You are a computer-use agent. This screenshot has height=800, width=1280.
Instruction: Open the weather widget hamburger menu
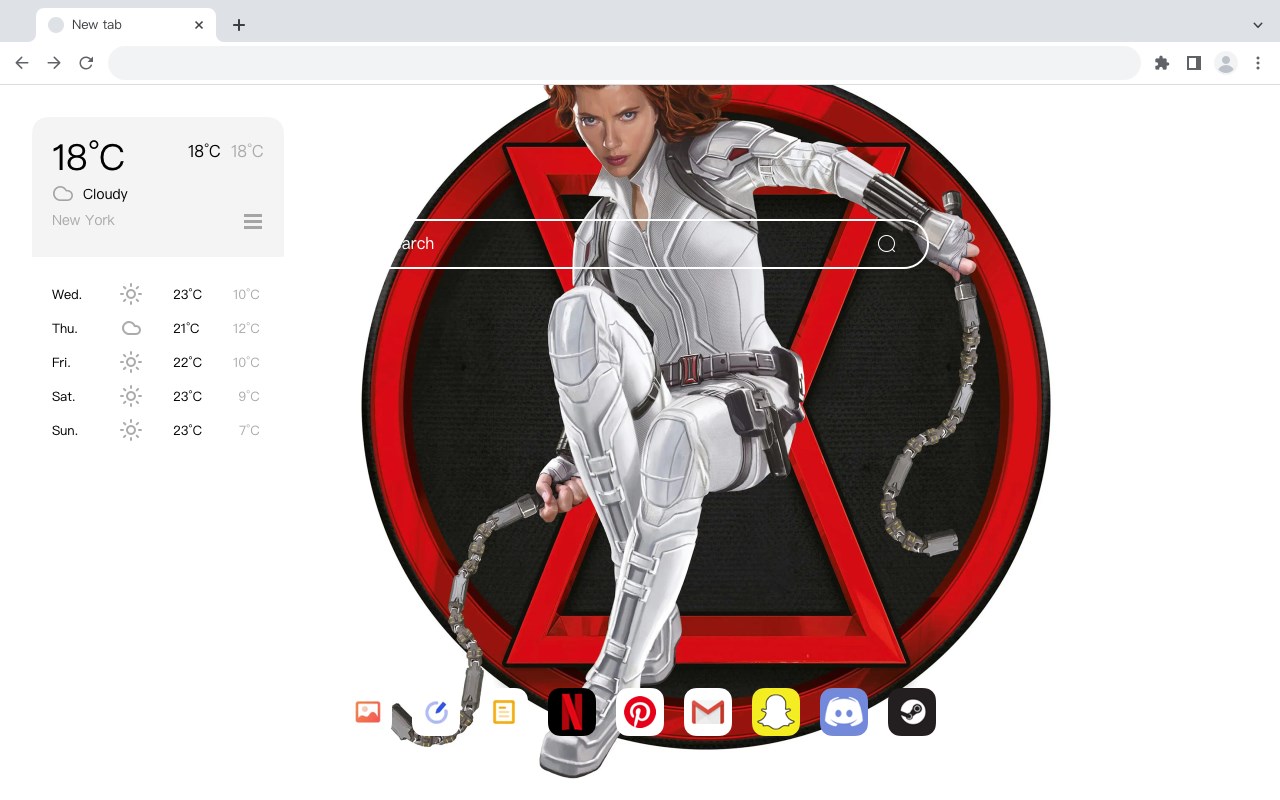tap(253, 221)
